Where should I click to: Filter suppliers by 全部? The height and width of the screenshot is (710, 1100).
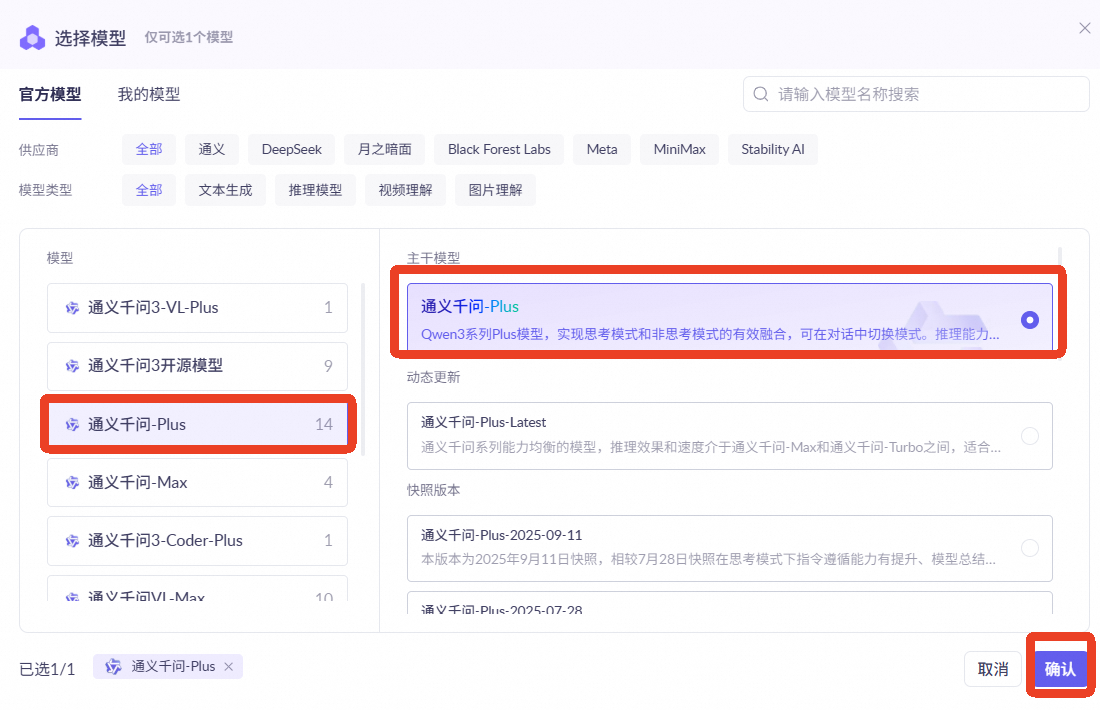point(149,149)
